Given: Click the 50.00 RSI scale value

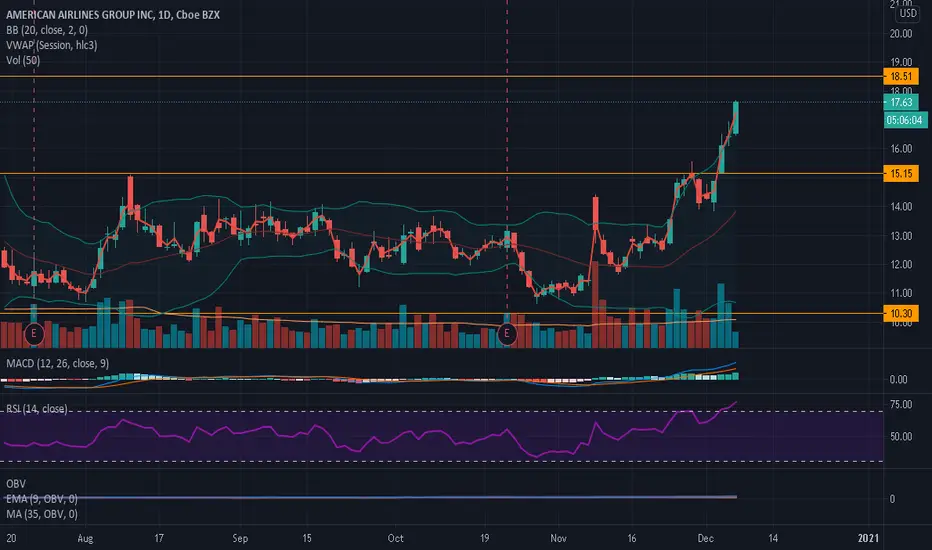Looking at the screenshot, I should pyautogui.click(x=901, y=436).
